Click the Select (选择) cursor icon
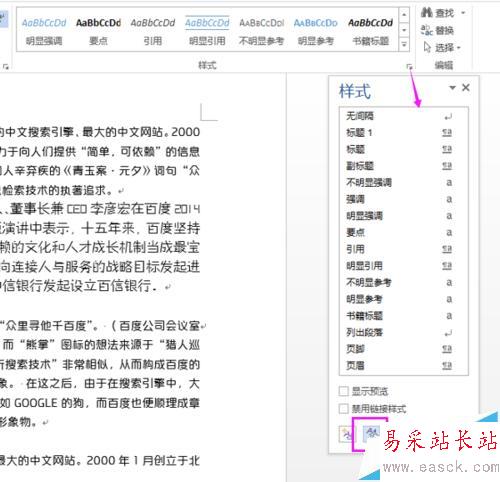 coord(427,47)
